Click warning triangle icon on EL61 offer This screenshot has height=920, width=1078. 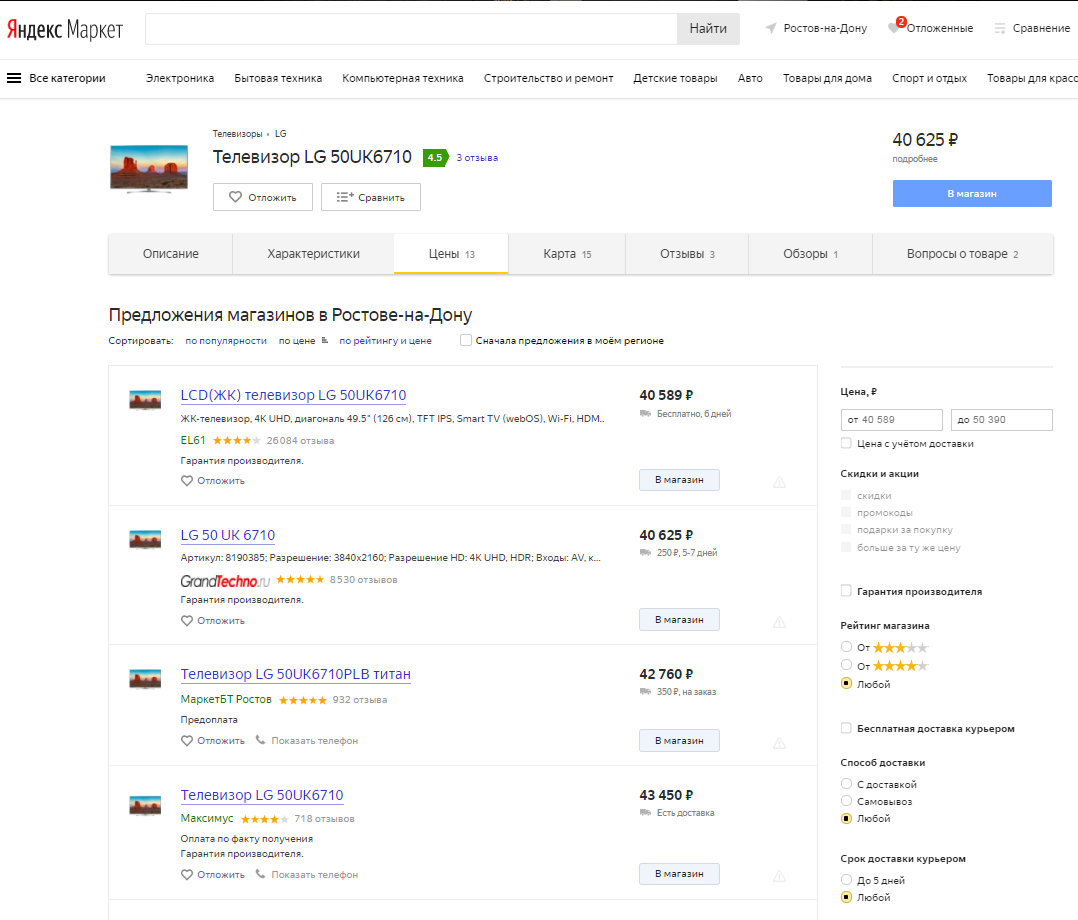pyautogui.click(x=779, y=482)
